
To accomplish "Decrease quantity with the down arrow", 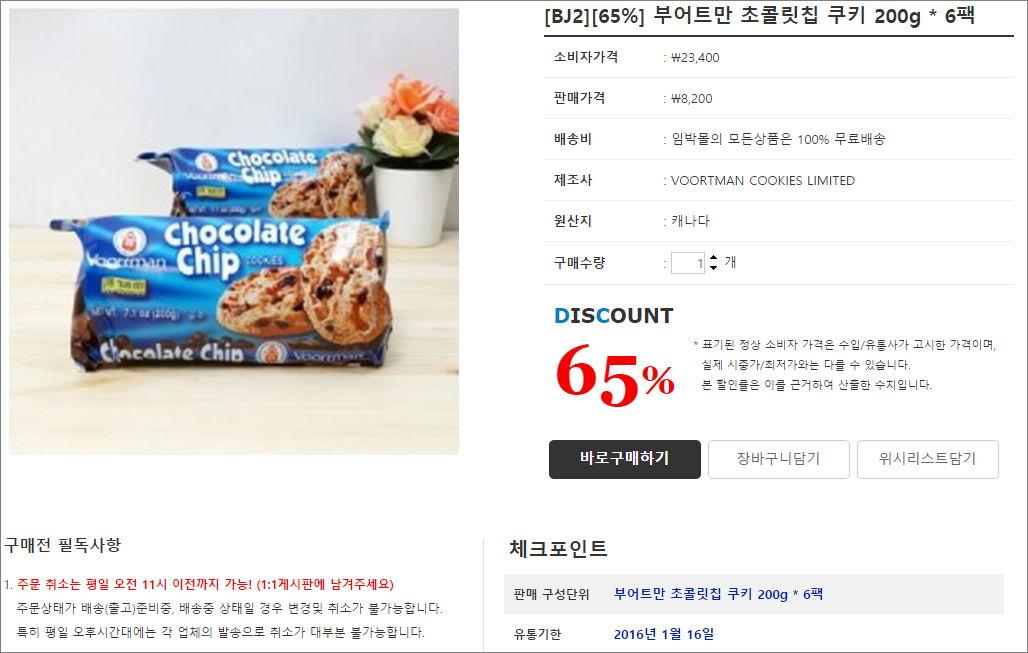I will (713, 267).
